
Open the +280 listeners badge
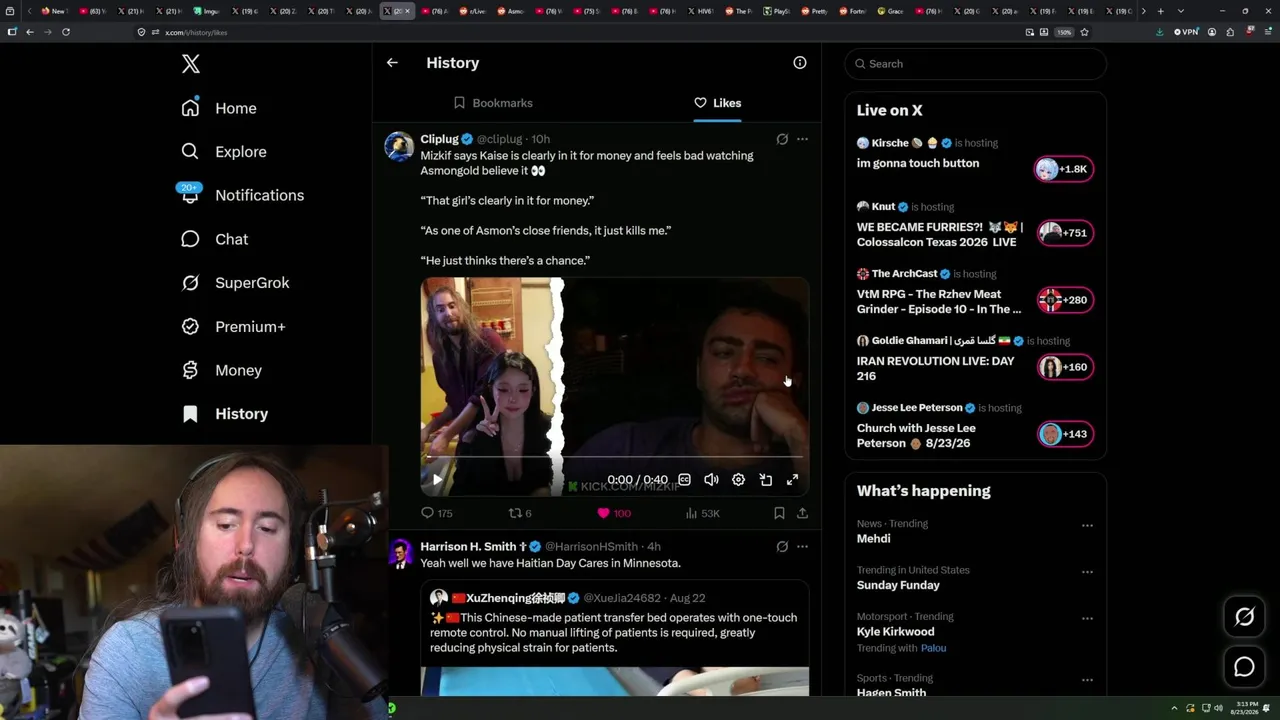click(x=1064, y=300)
